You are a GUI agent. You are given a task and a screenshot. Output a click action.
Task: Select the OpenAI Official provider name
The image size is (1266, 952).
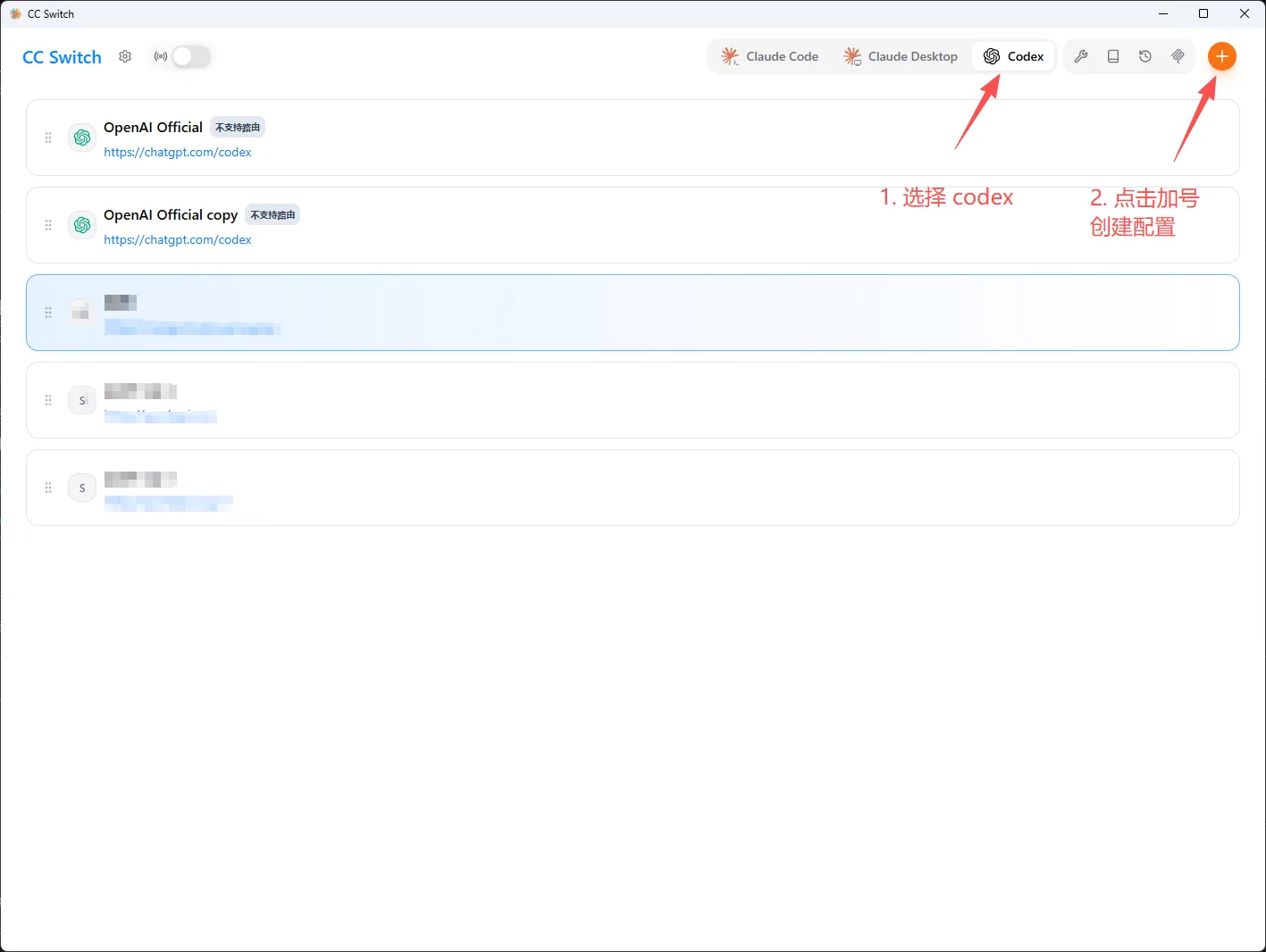click(x=154, y=127)
